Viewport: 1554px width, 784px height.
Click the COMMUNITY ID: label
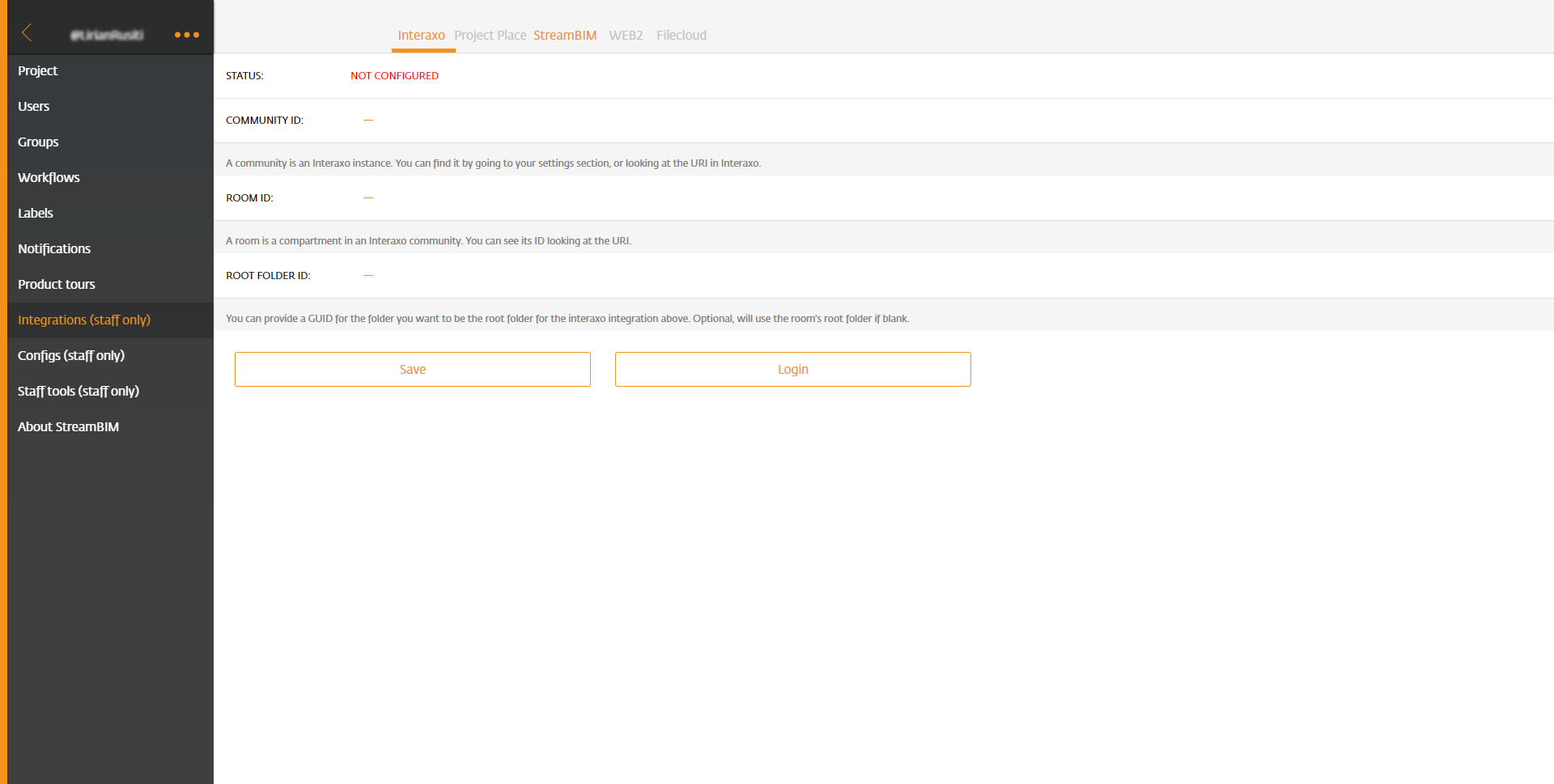pos(265,120)
